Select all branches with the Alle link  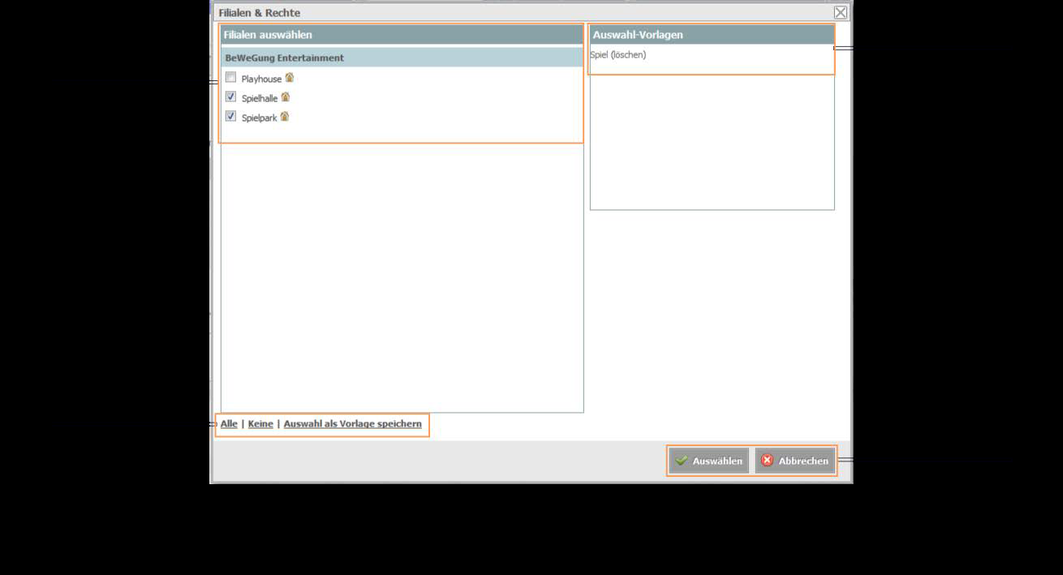[x=229, y=424]
